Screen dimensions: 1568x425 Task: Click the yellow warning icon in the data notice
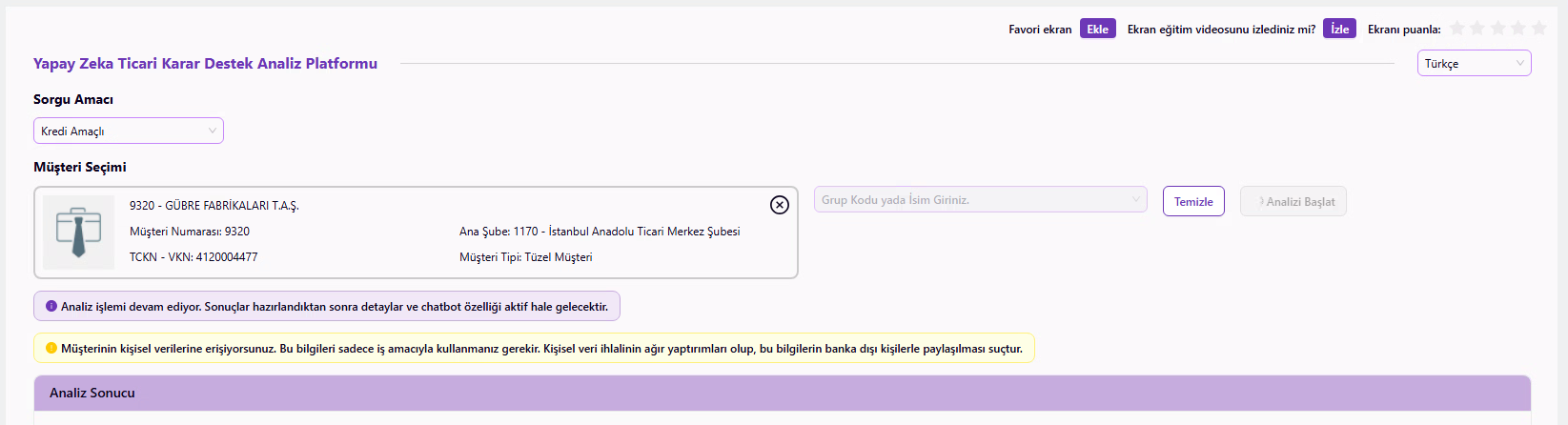(x=51, y=349)
